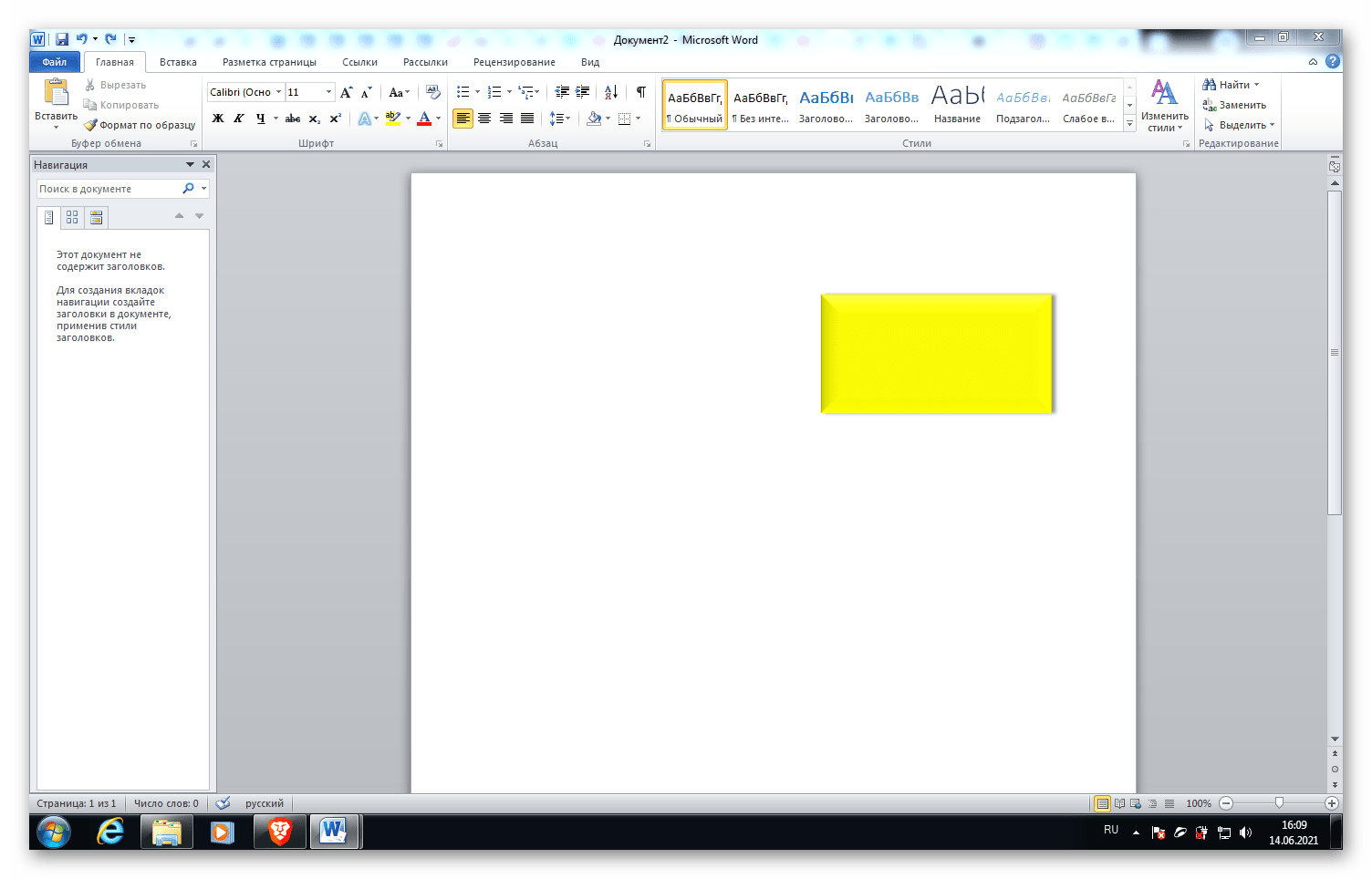Click the zoom slider handle

(x=1279, y=803)
